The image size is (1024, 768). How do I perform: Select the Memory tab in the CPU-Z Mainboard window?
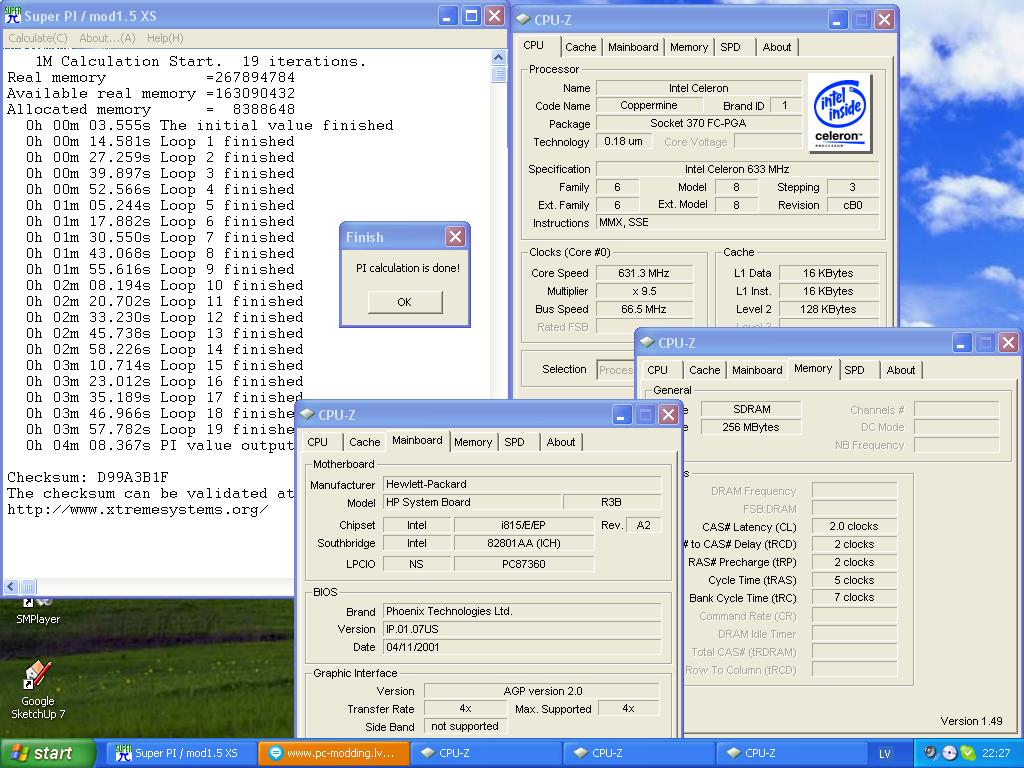473,442
